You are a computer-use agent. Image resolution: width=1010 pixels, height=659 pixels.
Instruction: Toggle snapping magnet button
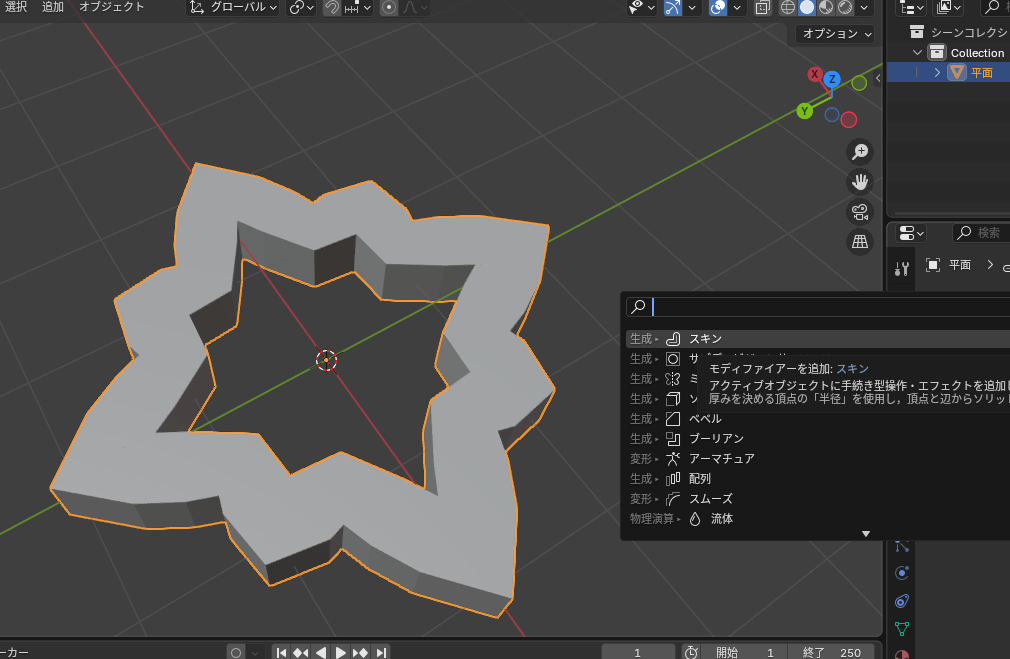click(332, 7)
